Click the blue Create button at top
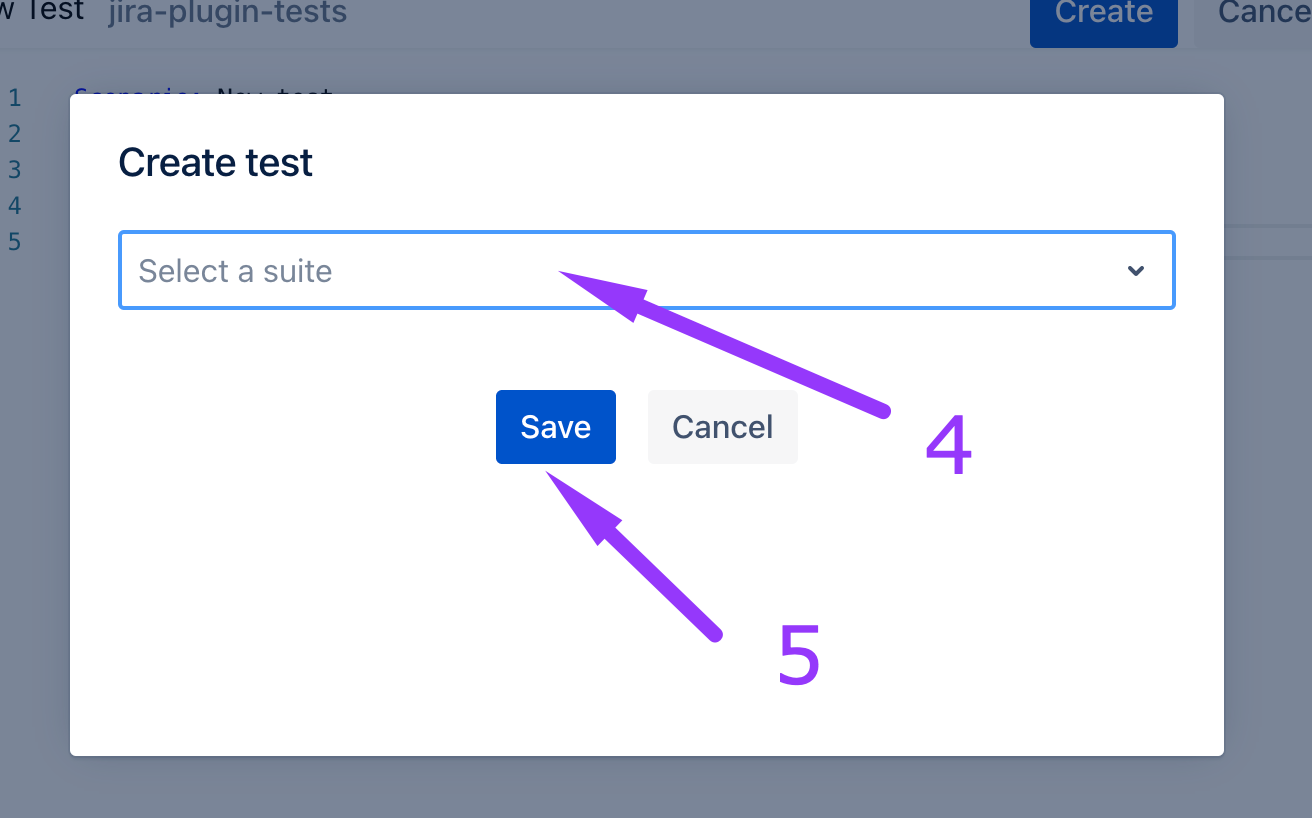1312x818 pixels. pyautogui.click(x=1103, y=14)
